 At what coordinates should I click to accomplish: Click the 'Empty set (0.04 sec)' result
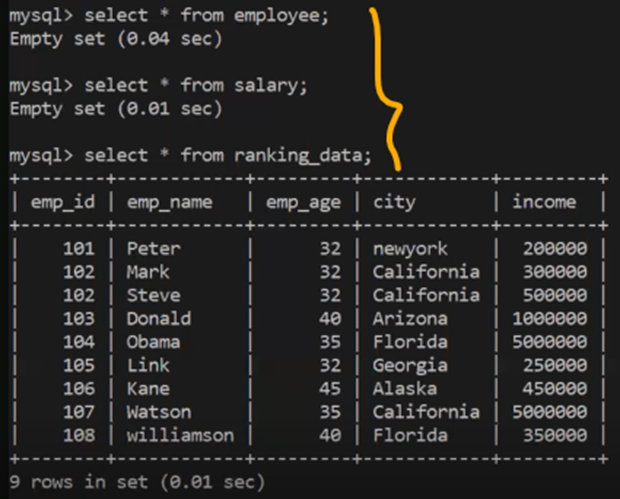(116, 39)
